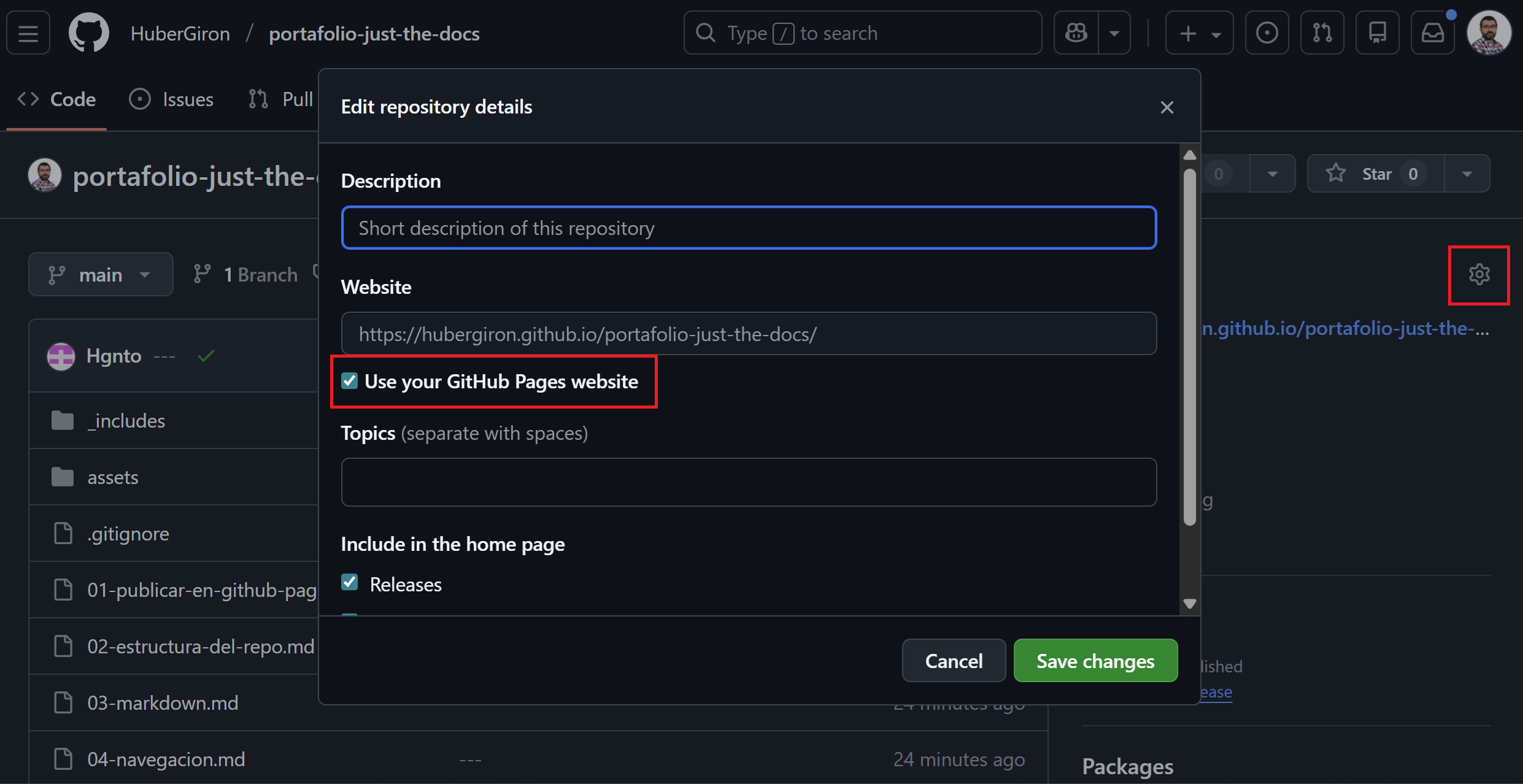
Task: Click the green commit status checkmark
Action: point(206,356)
